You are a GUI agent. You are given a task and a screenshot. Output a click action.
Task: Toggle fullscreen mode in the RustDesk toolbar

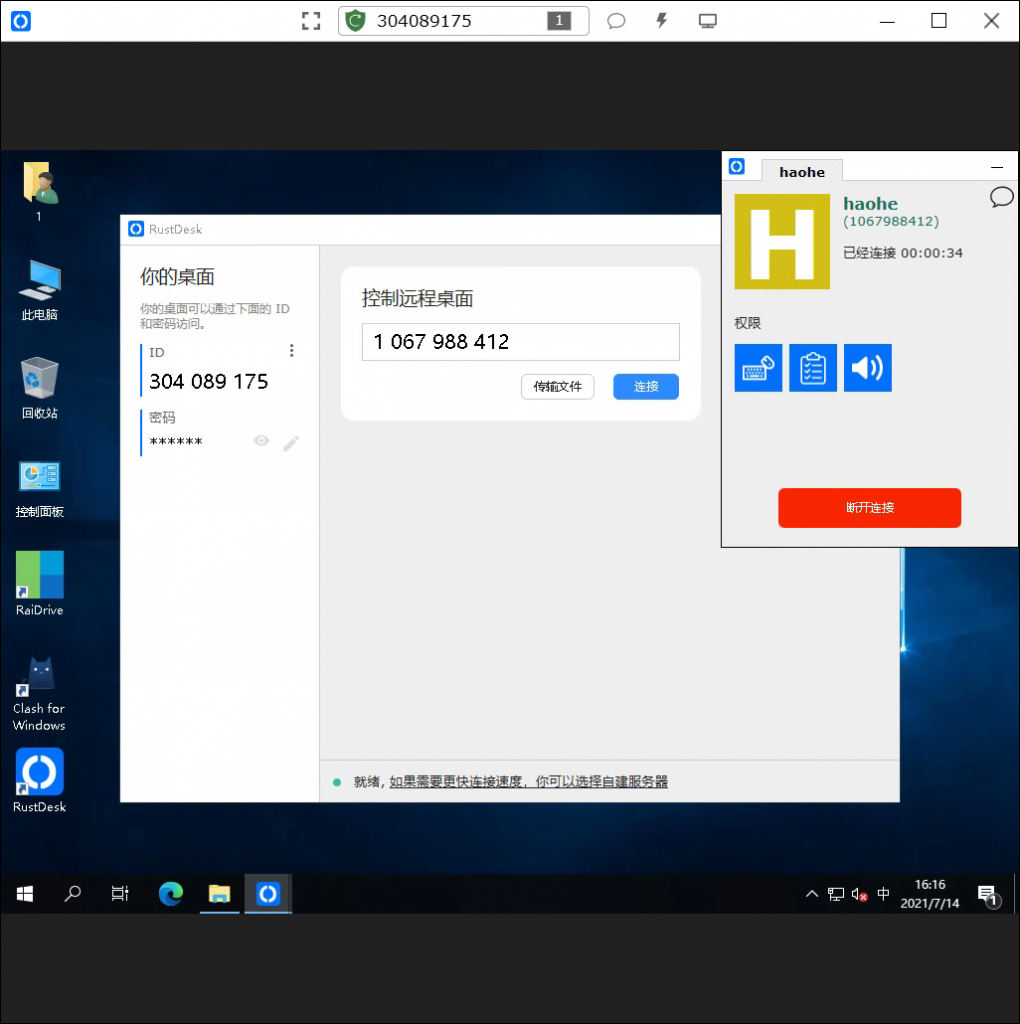pos(311,21)
